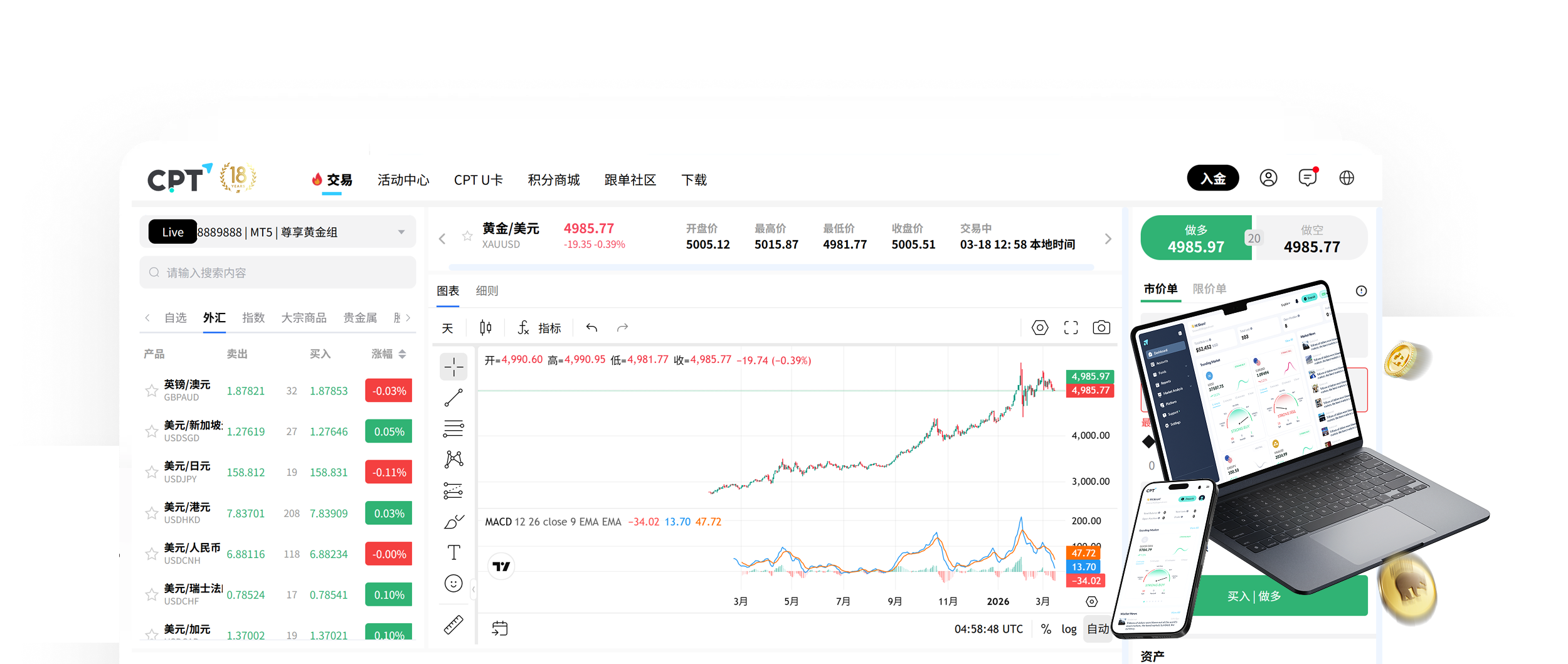Open the emoji sticker tool
The width and height of the screenshot is (1568, 664).
(x=453, y=584)
